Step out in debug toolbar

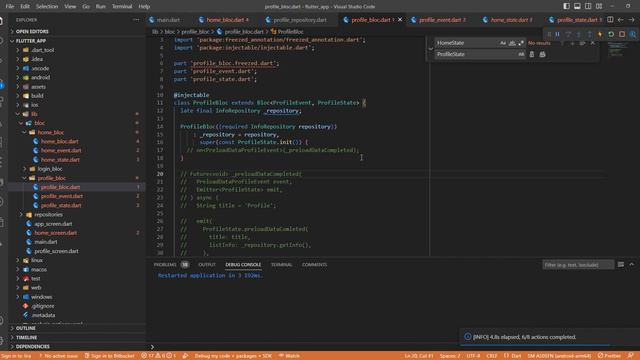pyautogui.click(x=589, y=34)
